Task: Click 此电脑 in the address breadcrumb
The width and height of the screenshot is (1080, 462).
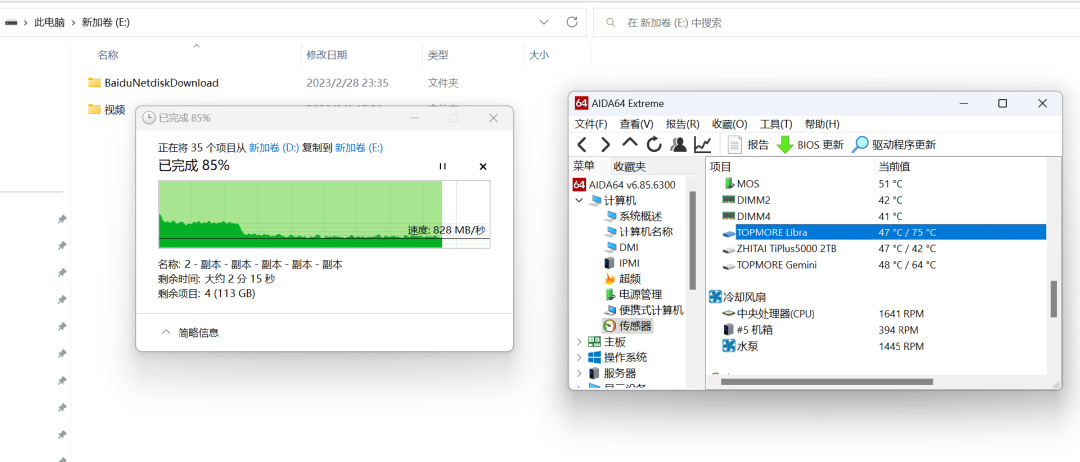Action: [x=49, y=23]
